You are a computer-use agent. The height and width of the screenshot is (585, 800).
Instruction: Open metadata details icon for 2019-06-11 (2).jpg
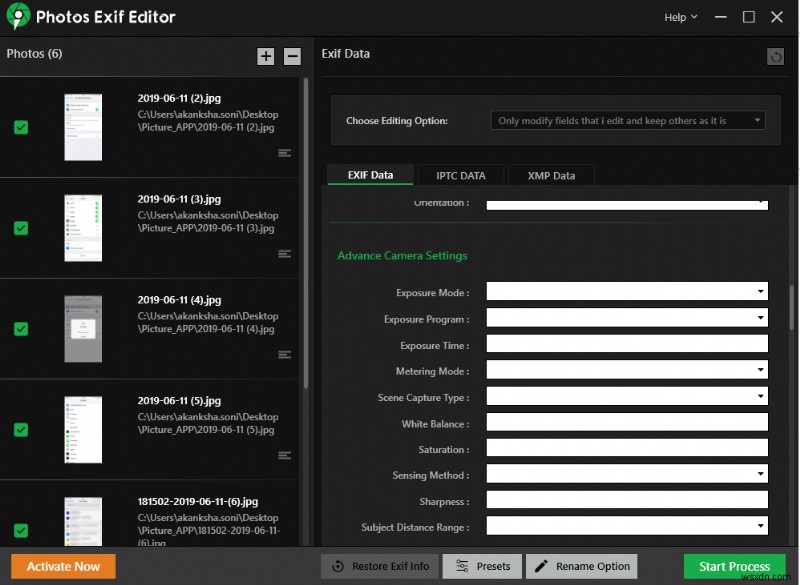(284, 153)
